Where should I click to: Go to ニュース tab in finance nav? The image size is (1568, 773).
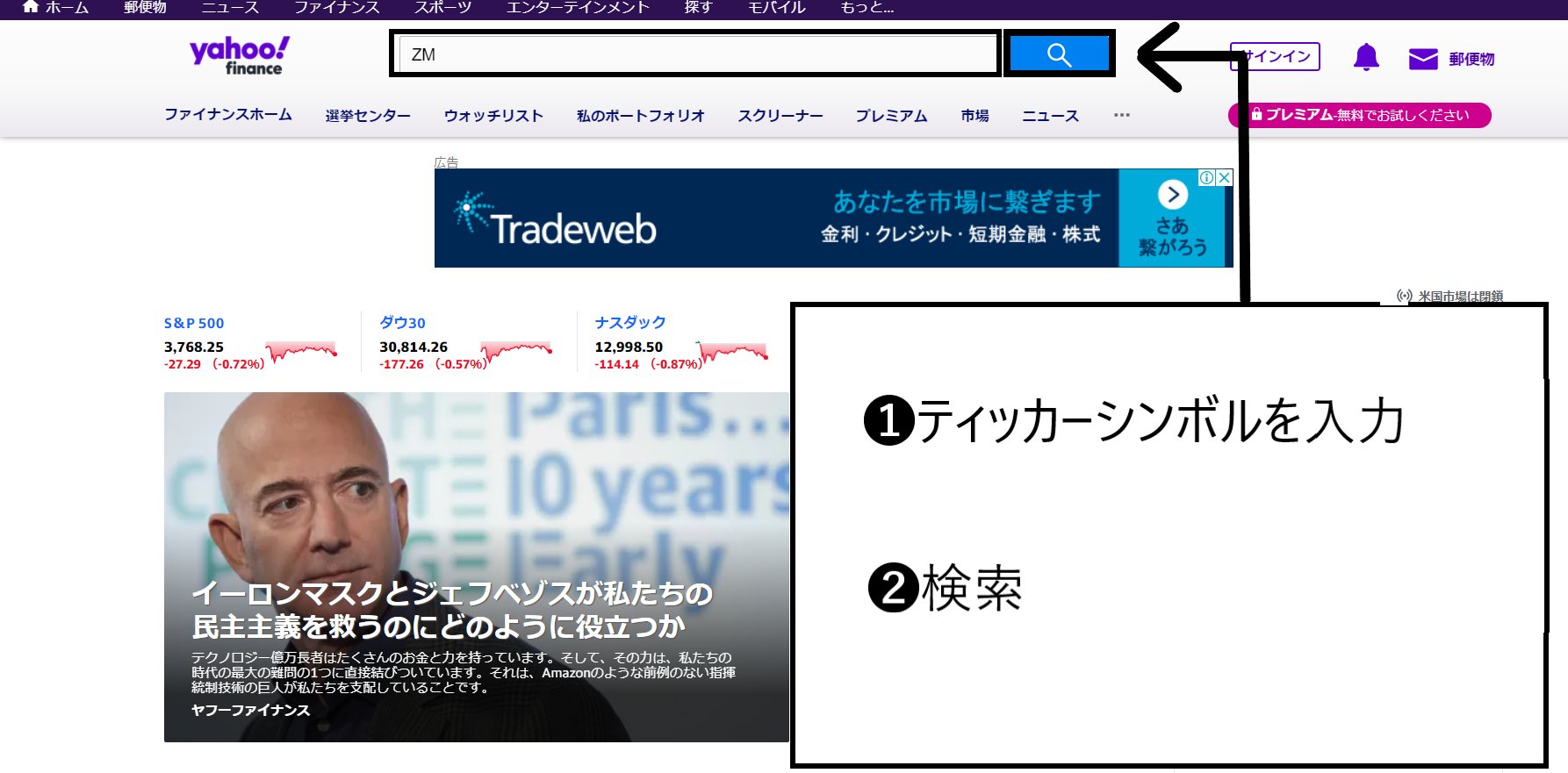1050,116
